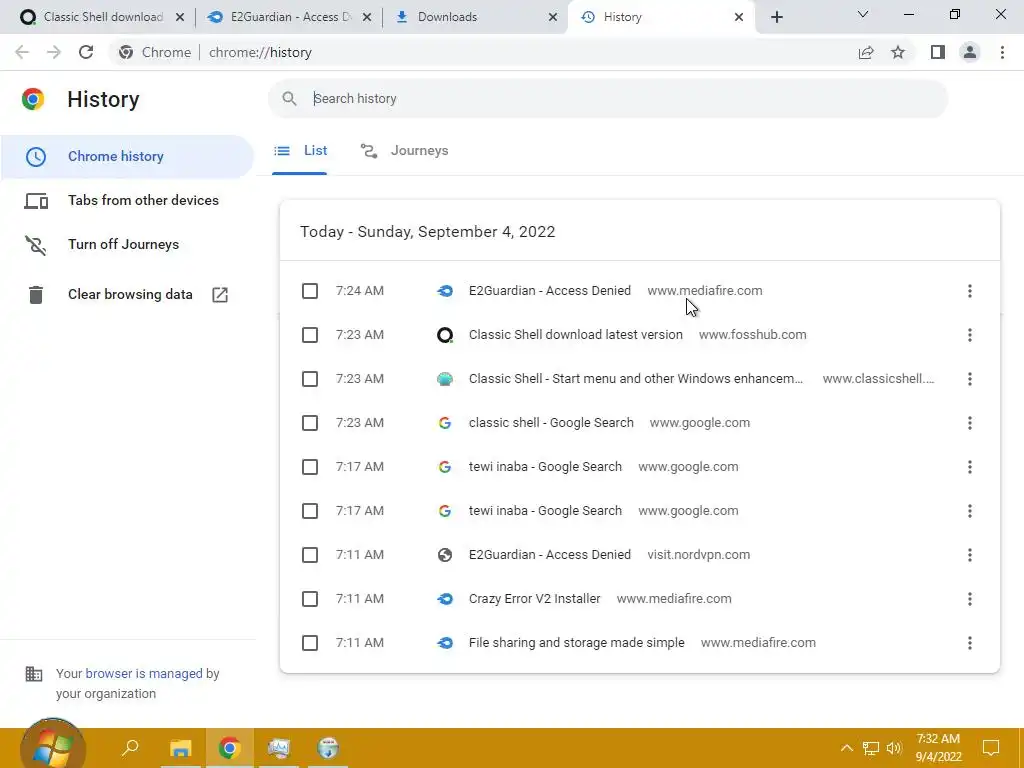Click the mediafire favicon of Crazy Error V2 Installer
1024x768 pixels.
coord(445,599)
